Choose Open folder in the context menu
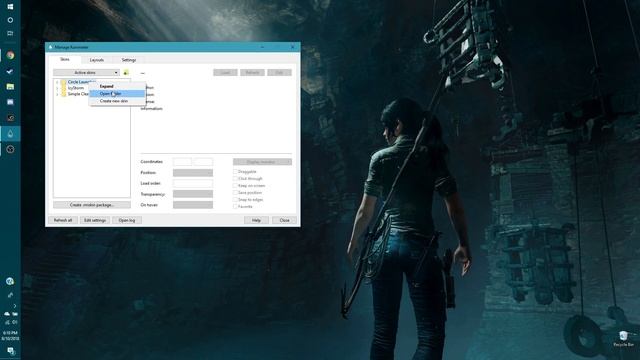The width and height of the screenshot is (640, 360). click(x=117, y=93)
